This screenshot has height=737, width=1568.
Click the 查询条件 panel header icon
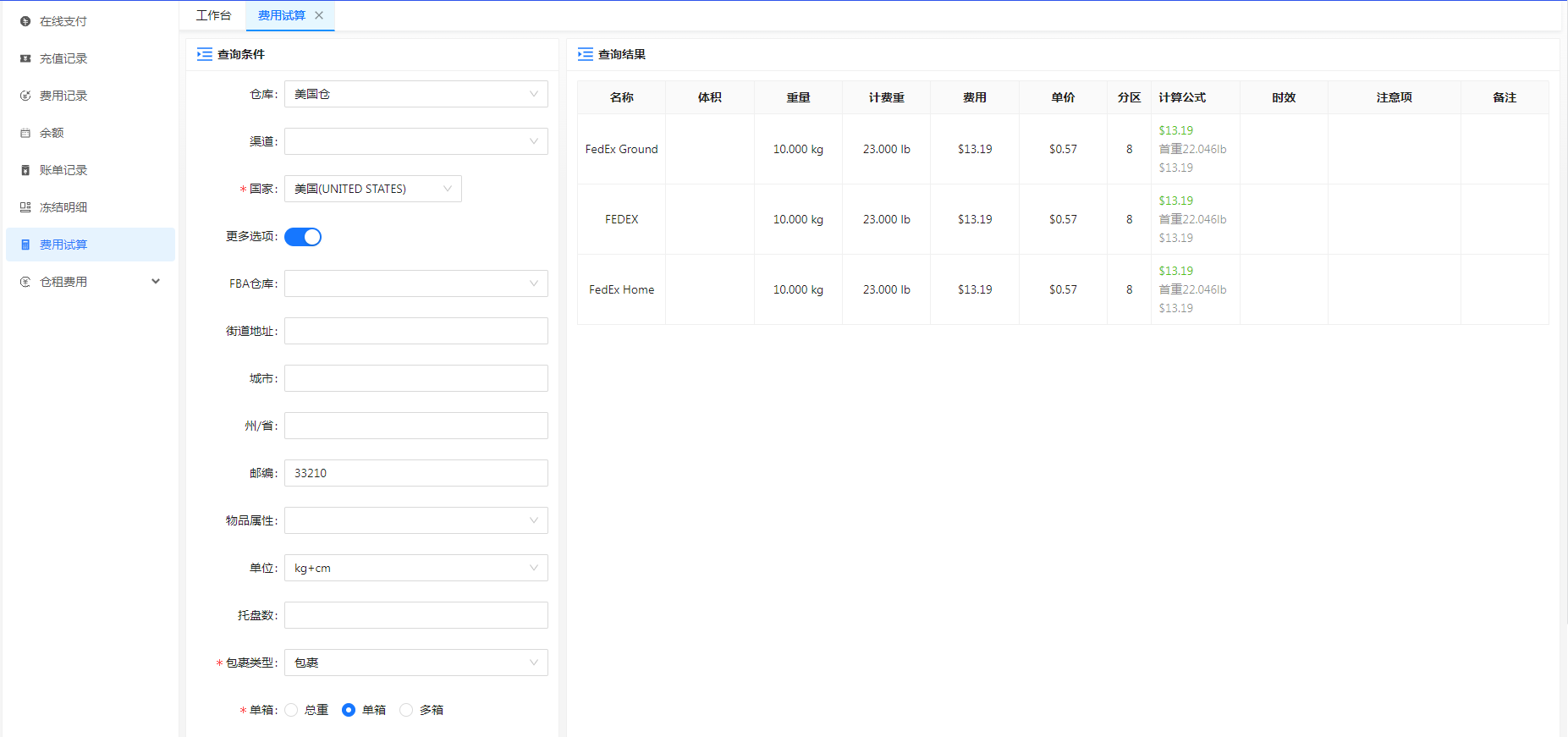pos(205,54)
